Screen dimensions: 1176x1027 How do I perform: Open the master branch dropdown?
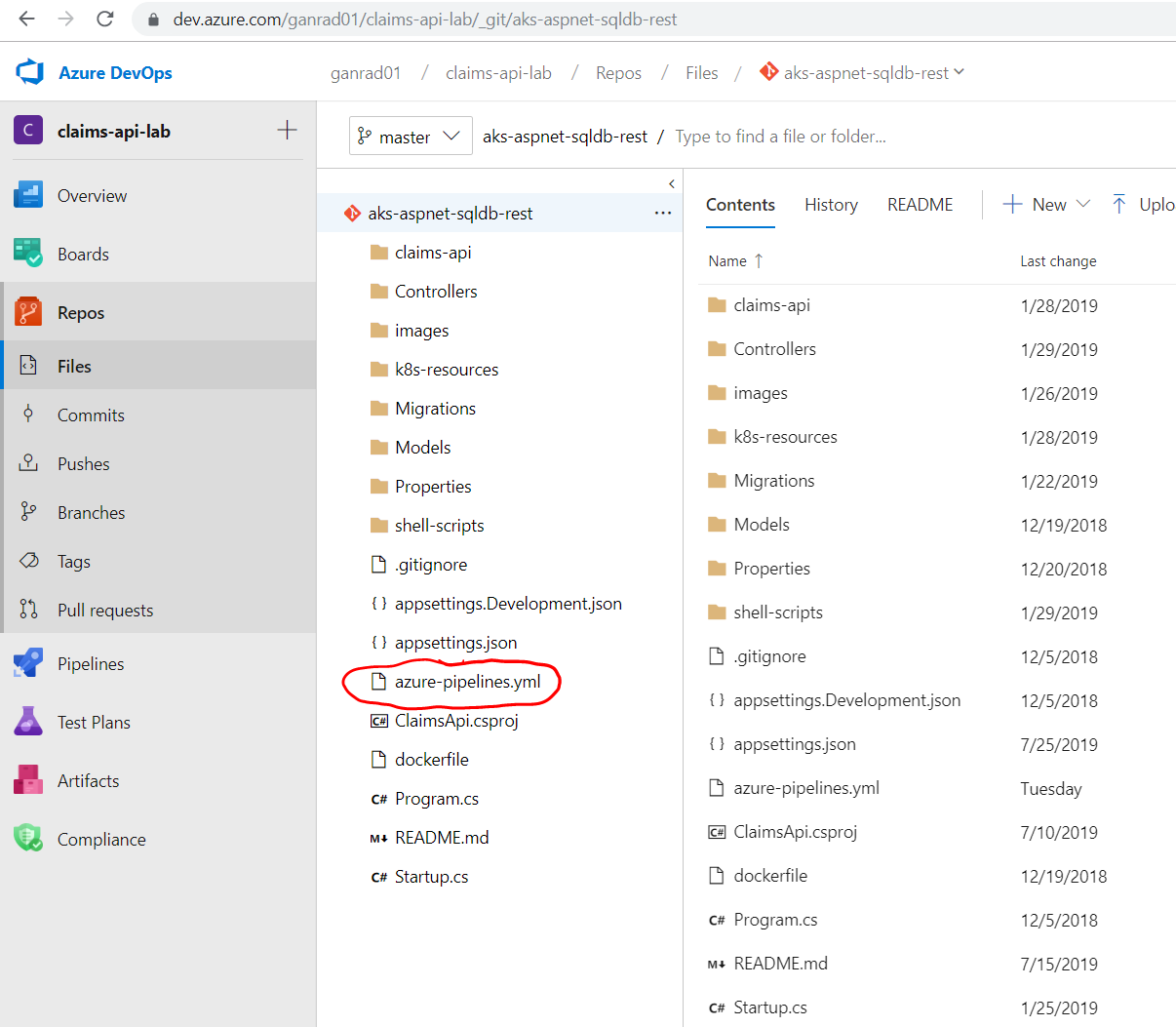click(x=411, y=137)
